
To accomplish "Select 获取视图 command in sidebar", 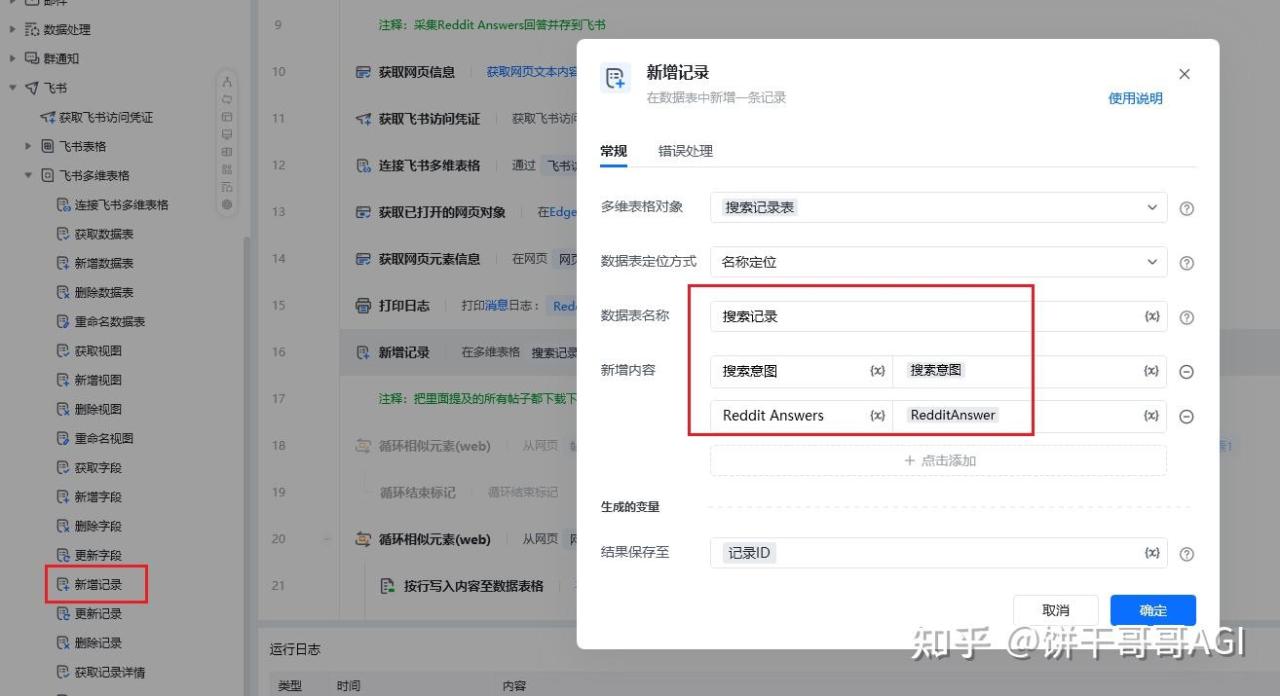I will pyautogui.click(x=89, y=351).
